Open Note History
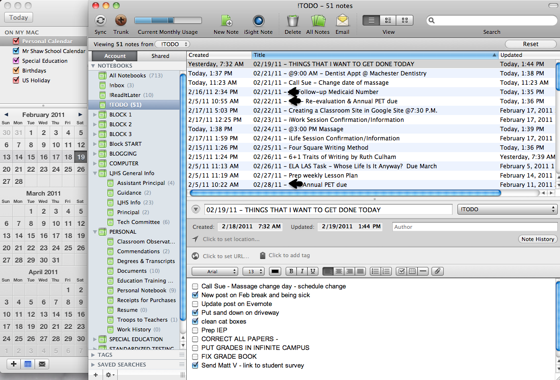Image resolution: width=560 pixels, height=380 pixels. [538, 239]
